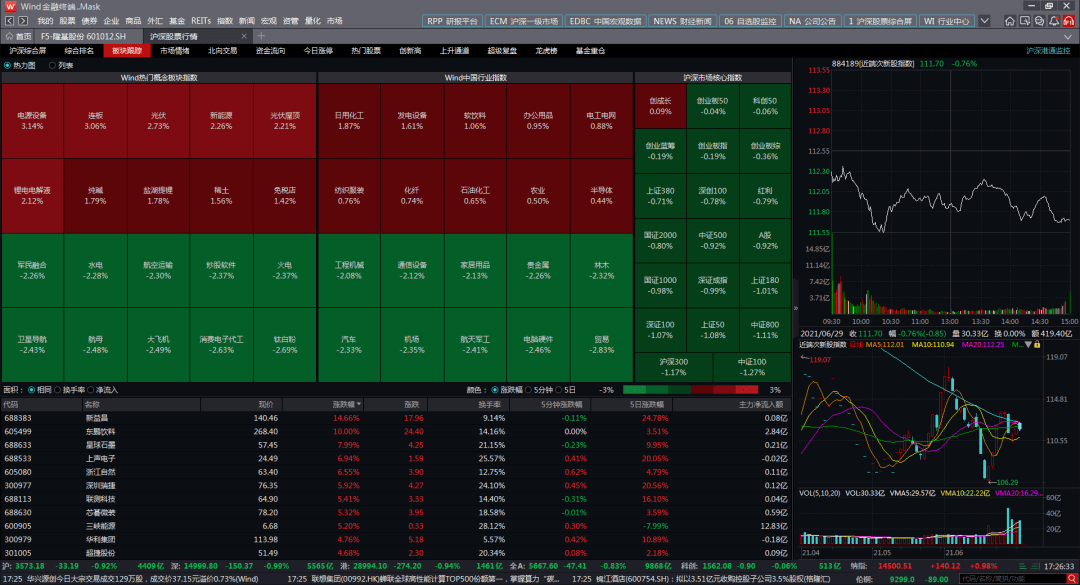Click the NEWS 财经新闻 shortcut button
The width and height of the screenshot is (1080, 585).
pos(682,21)
